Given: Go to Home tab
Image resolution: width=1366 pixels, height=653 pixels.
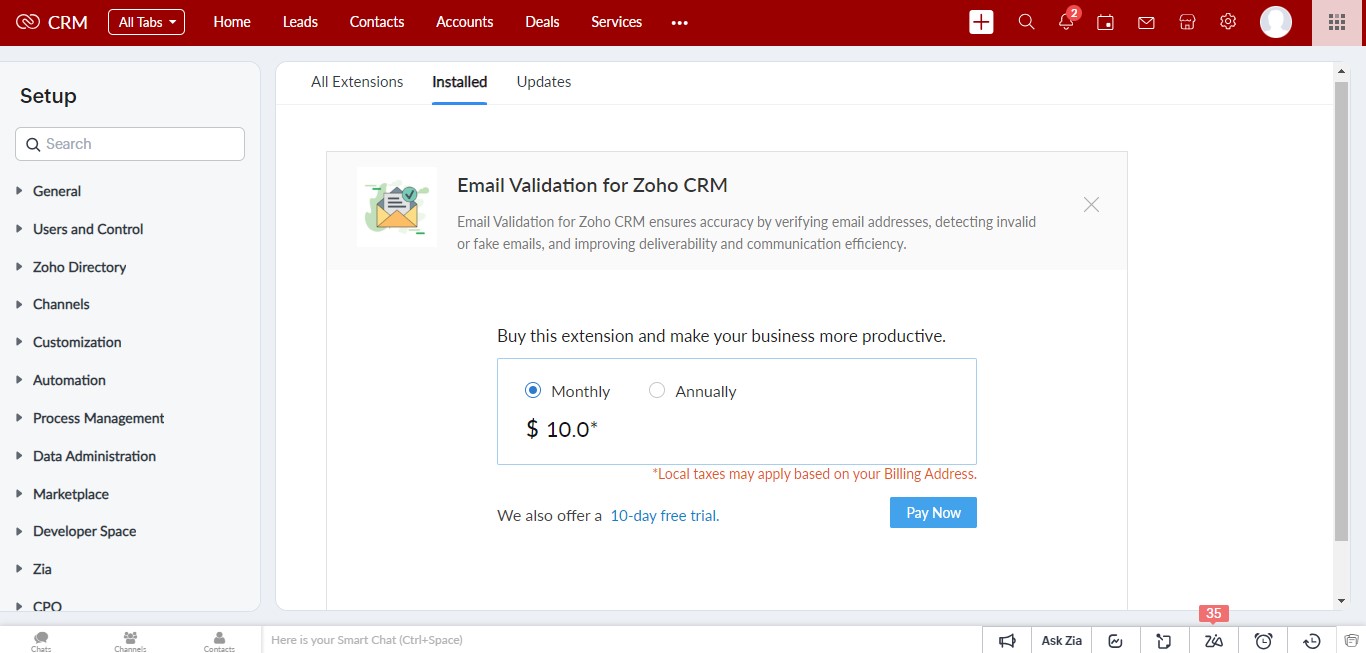Looking at the screenshot, I should point(232,22).
